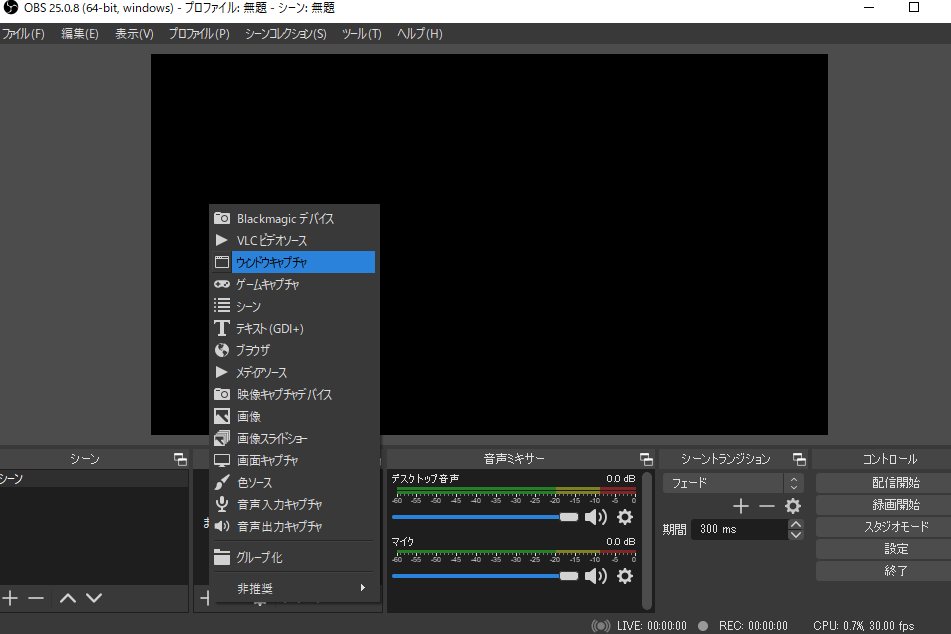This screenshot has height=634, width=951.
Task: Expand the 非推奨 submenu
Action: (x=294, y=588)
